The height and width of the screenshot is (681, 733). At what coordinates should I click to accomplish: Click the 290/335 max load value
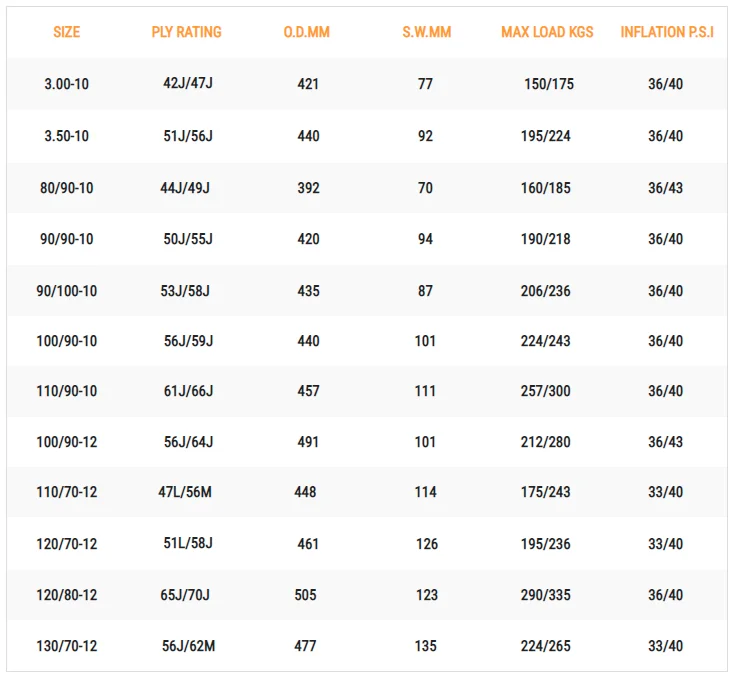(x=546, y=595)
